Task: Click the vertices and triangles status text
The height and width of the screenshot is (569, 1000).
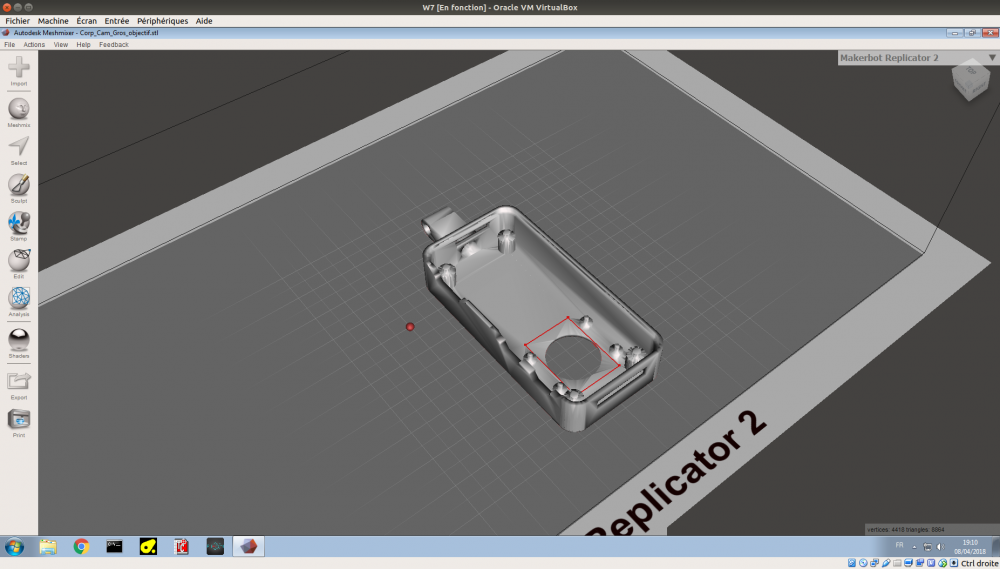Action: click(905, 529)
